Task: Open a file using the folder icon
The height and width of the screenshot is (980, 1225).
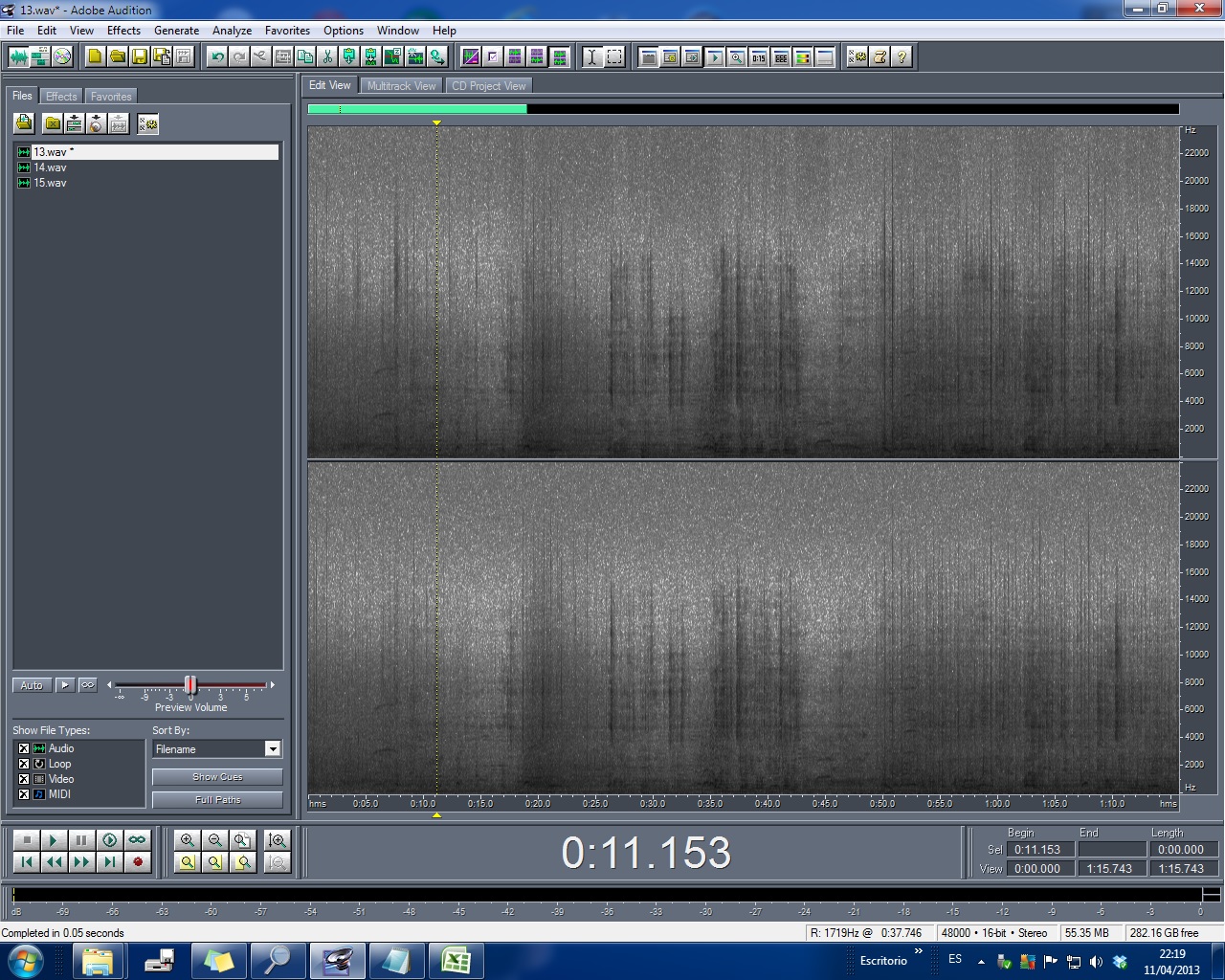Action: [117, 56]
